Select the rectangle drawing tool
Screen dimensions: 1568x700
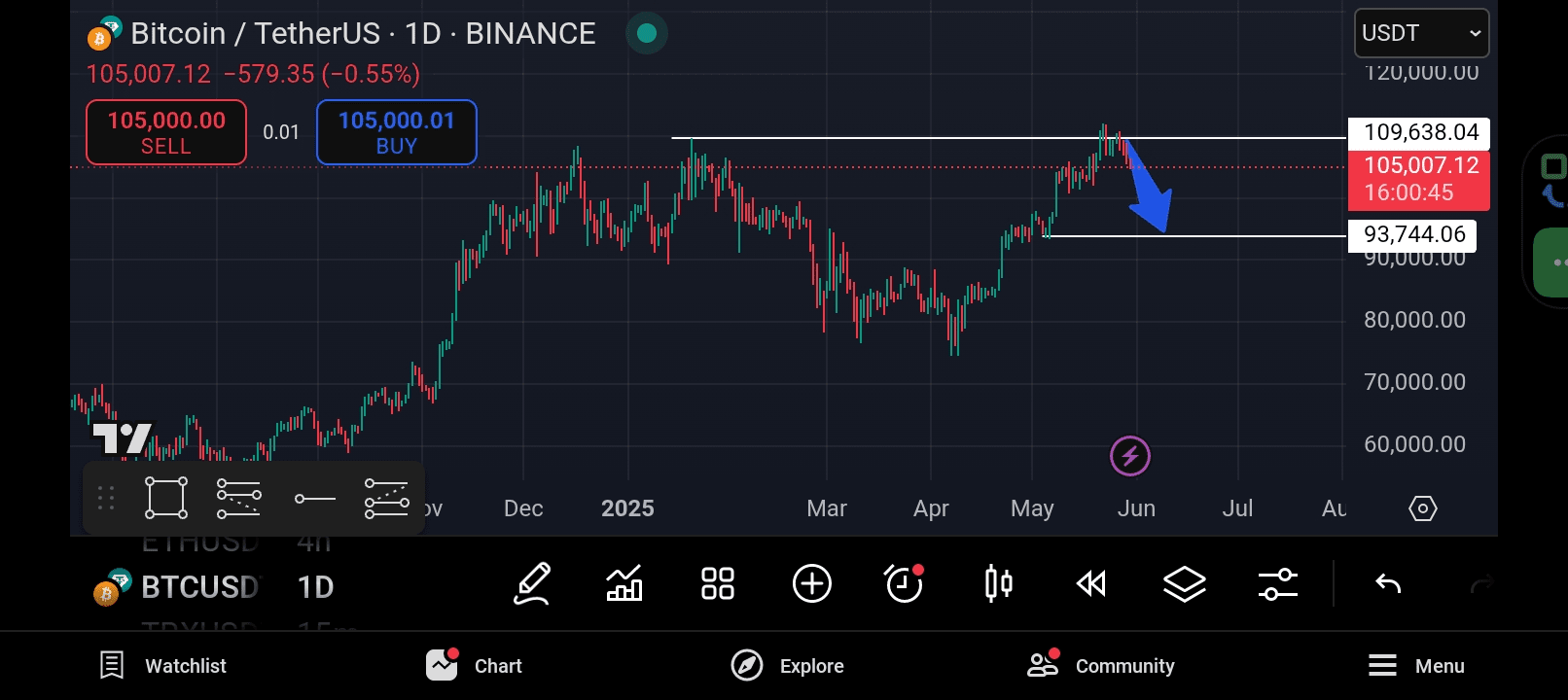[x=166, y=499]
